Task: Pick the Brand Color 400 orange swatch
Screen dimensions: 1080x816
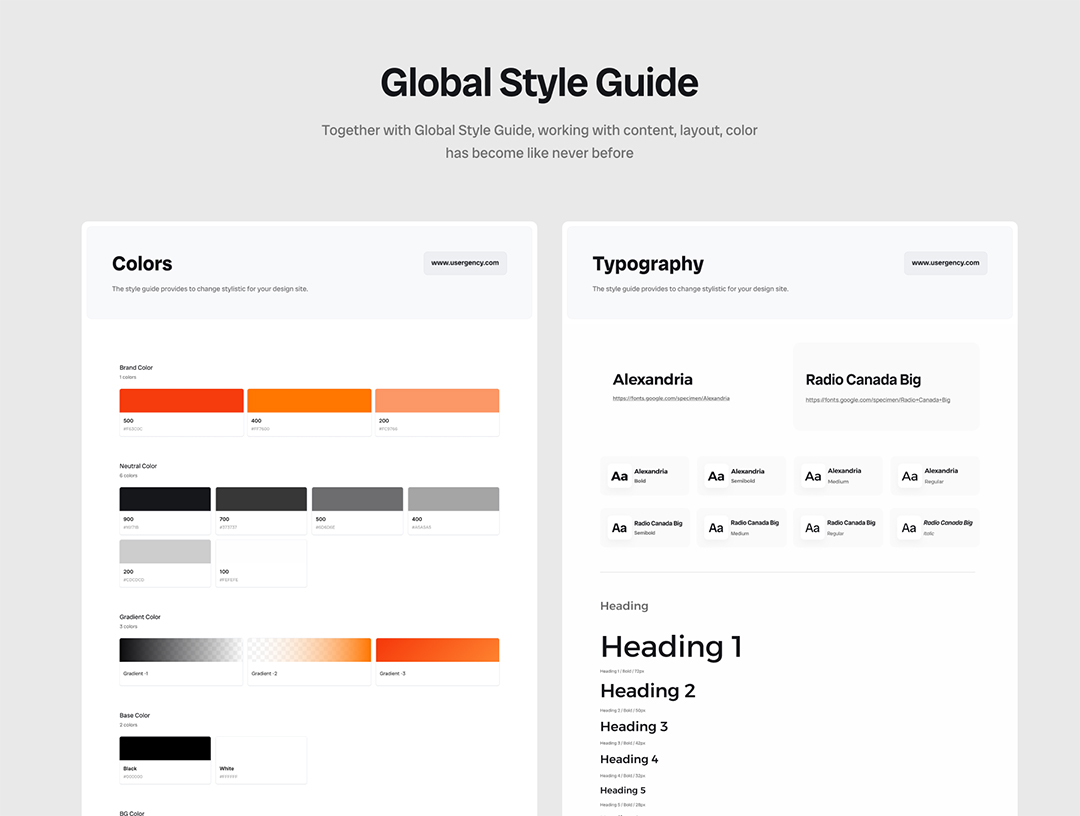Action: [309, 401]
